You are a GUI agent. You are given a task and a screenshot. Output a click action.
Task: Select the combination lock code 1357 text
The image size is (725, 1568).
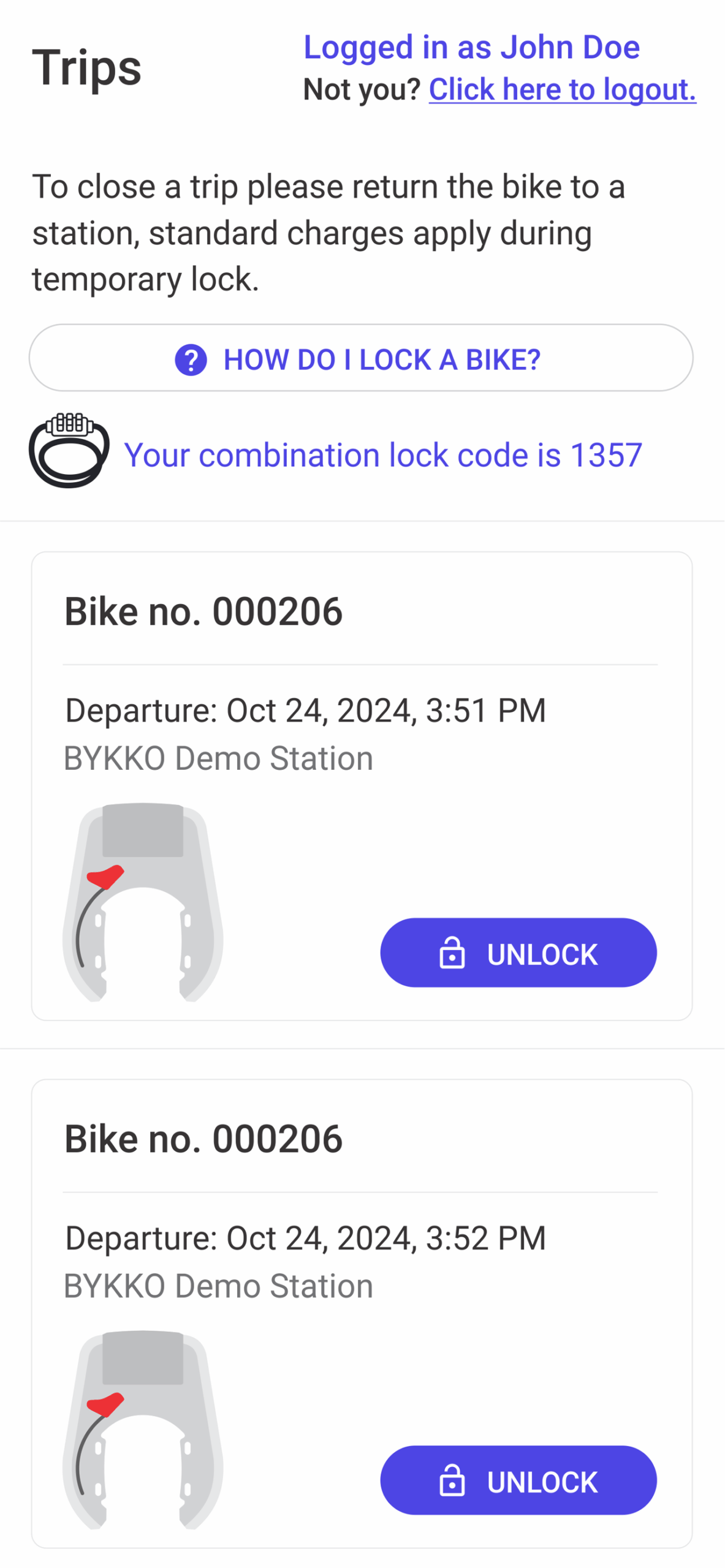tap(383, 455)
